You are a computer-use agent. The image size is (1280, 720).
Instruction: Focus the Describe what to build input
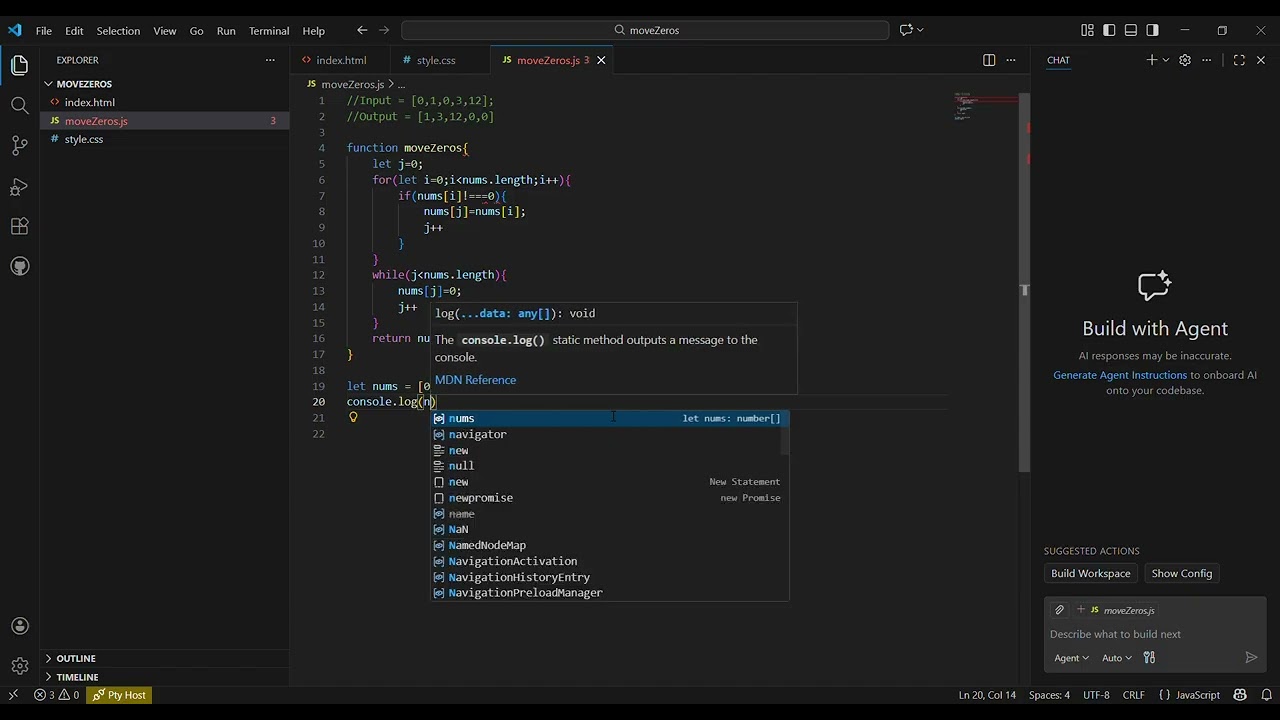pos(1154,634)
